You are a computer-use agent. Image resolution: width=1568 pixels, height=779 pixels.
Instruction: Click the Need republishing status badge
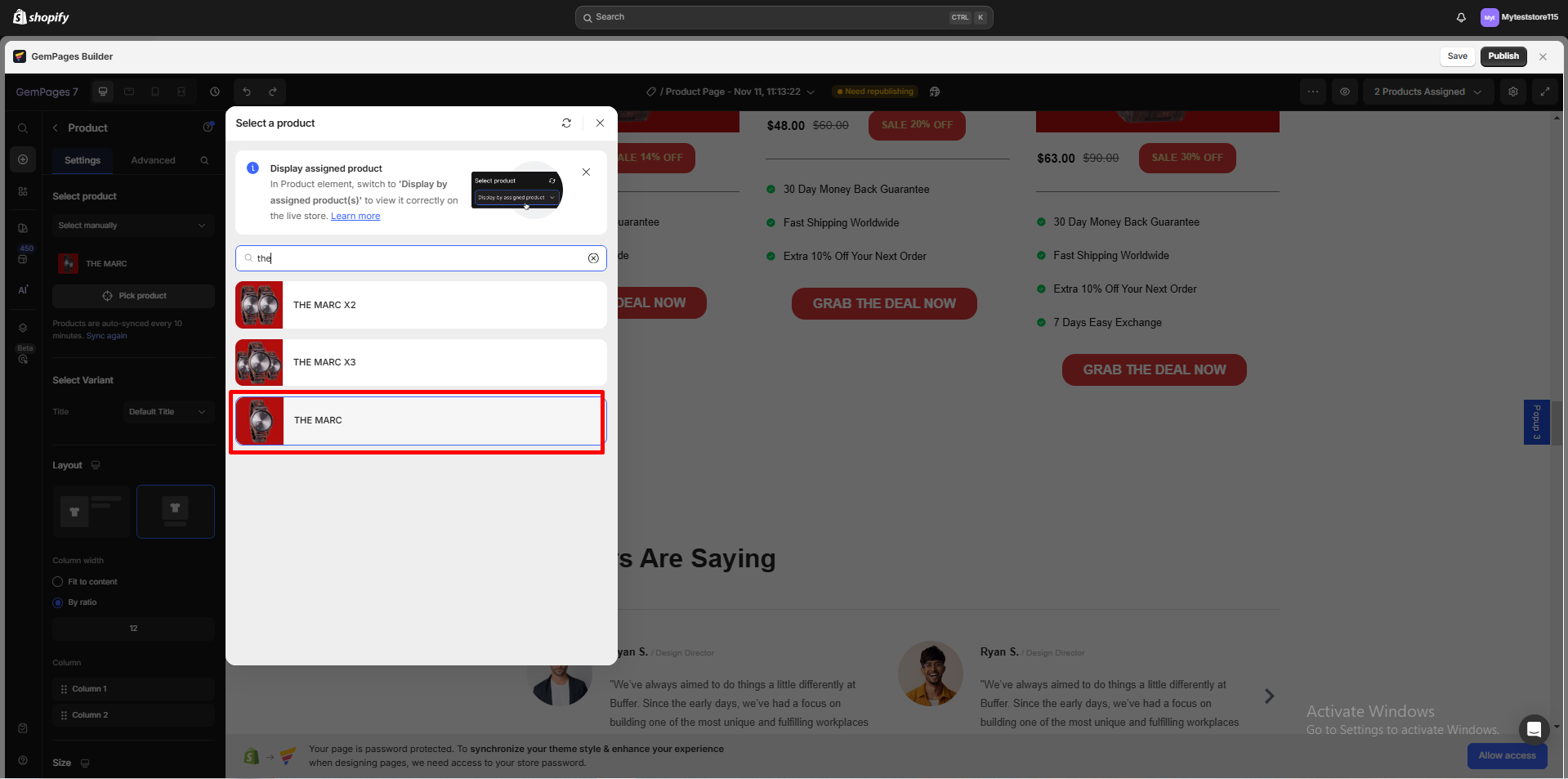tap(875, 92)
